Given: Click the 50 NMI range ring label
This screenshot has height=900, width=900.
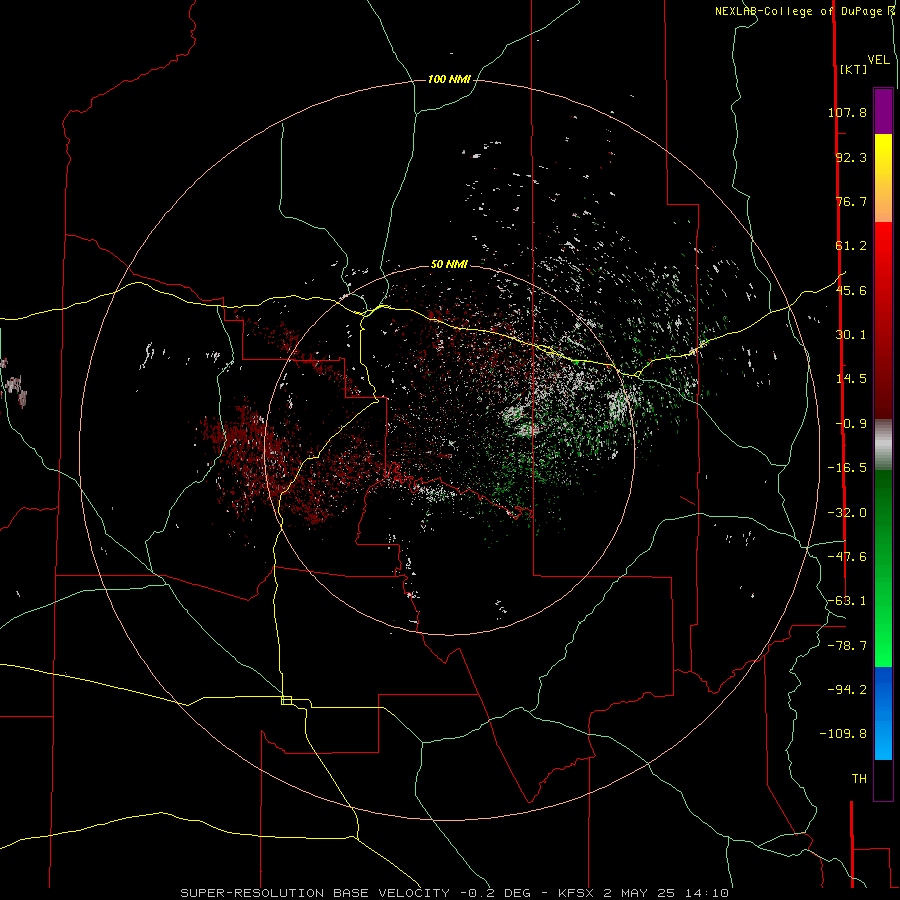Looking at the screenshot, I should 449,264.
